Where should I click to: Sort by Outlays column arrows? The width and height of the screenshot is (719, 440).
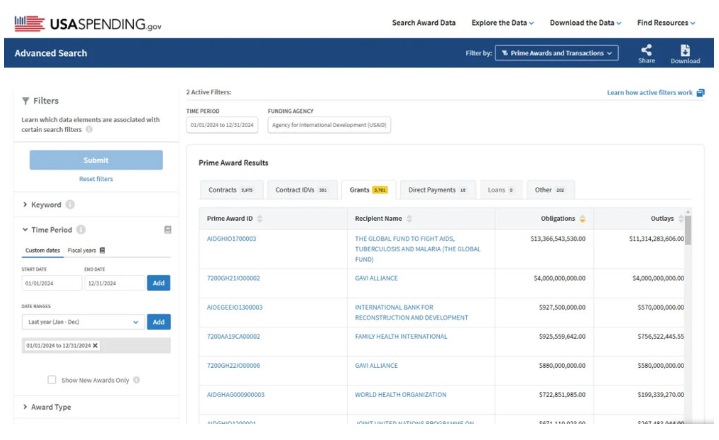(680, 219)
